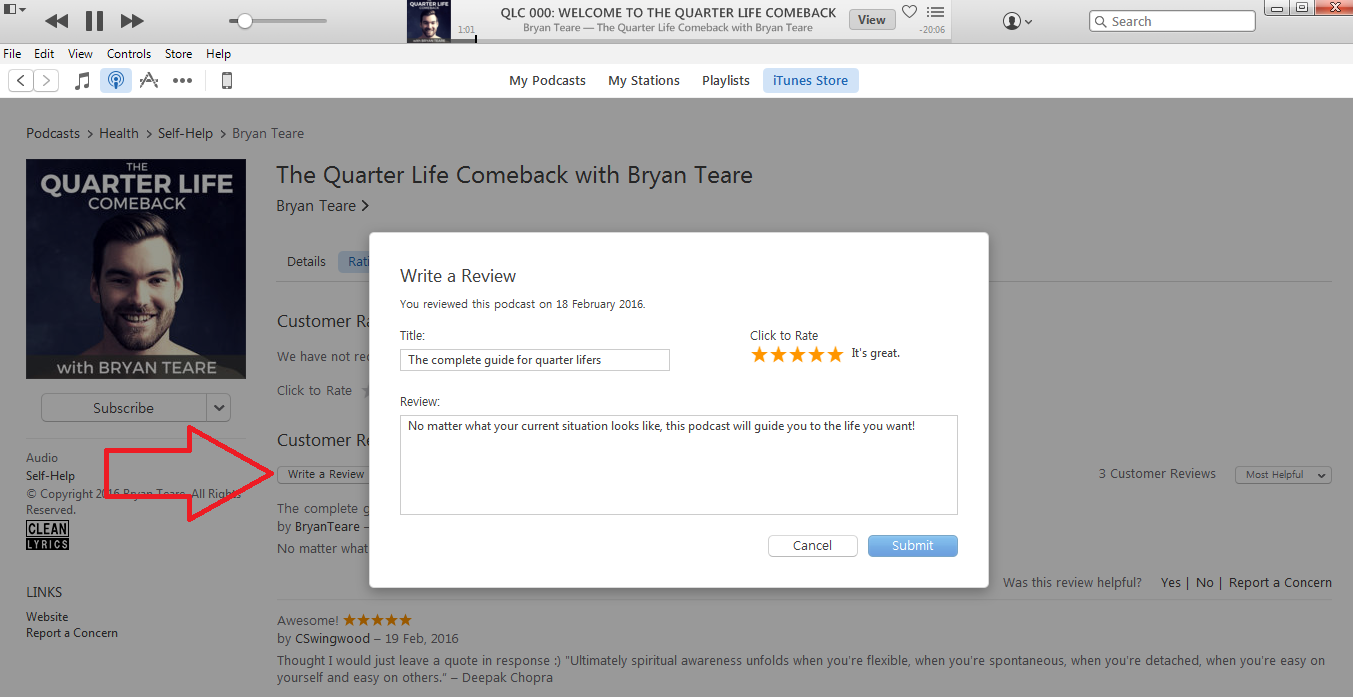Open the Most Helpful sort dropdown
Image resolution: width=1353 pixels, height=697 pixels.
point(1283,475)
